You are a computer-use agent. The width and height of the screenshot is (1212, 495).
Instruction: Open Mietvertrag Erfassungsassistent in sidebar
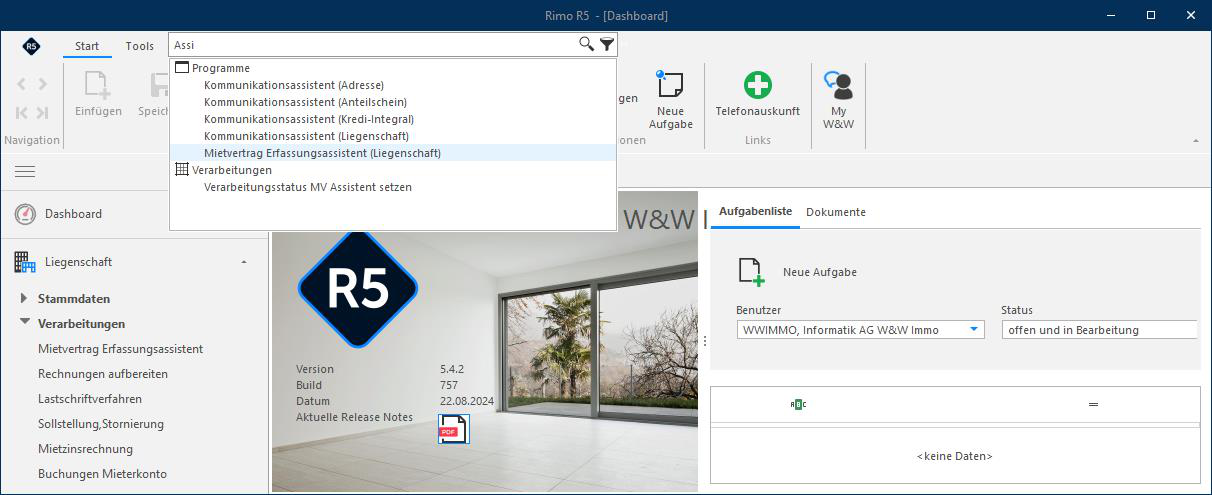tap(121, 349)
